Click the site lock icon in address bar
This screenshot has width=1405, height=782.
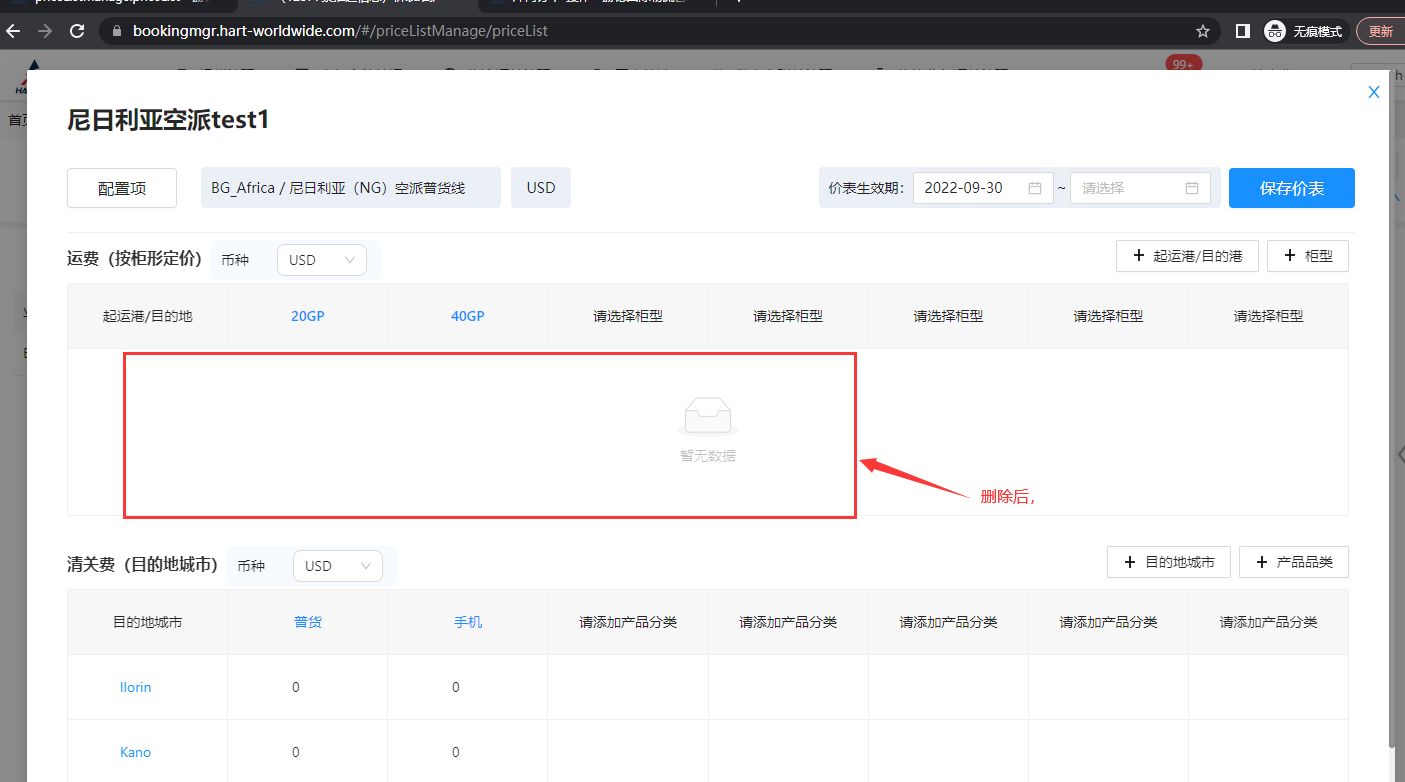click(x=117, y=31)
